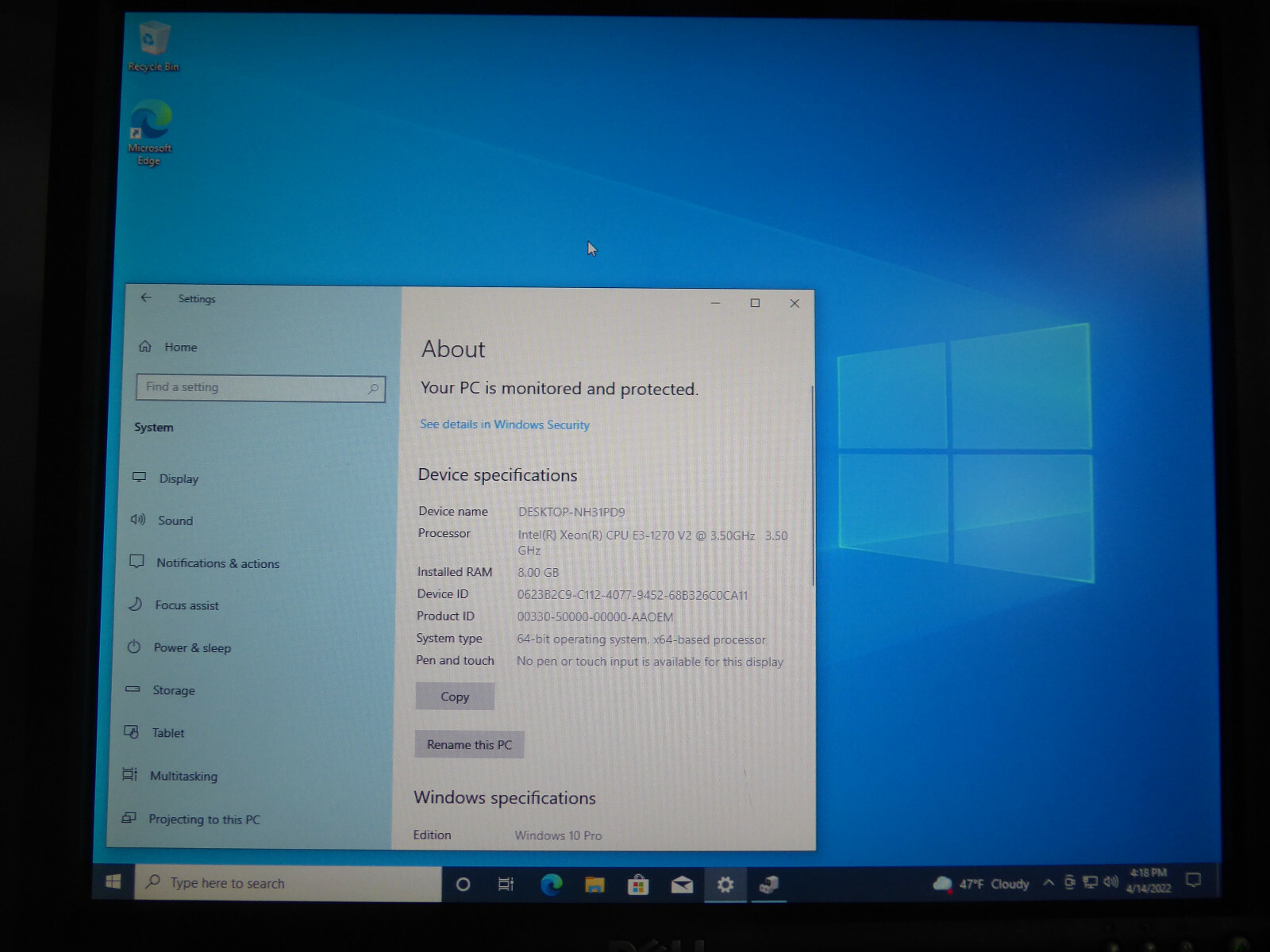Image resolution: width=1270 pixels, height=952 pixels.
Task: Click the Copy button under device specifications
Action: (455, 697)
